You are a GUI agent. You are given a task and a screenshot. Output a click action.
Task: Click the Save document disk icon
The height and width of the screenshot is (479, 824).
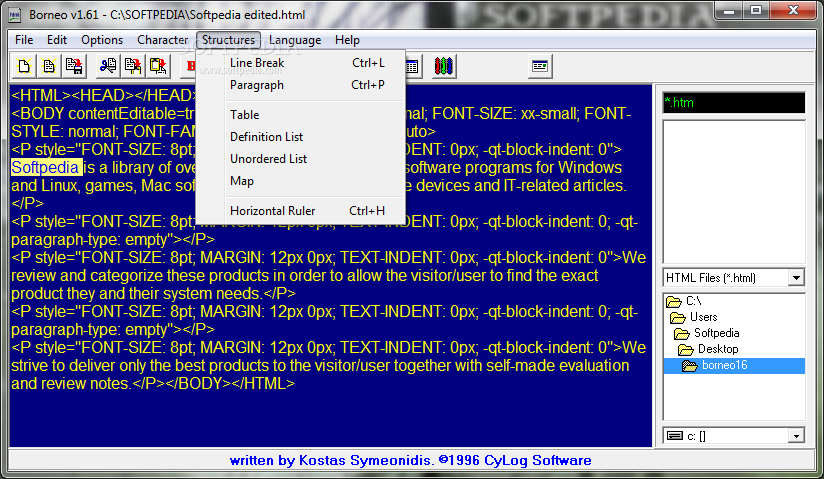(74, 66)
